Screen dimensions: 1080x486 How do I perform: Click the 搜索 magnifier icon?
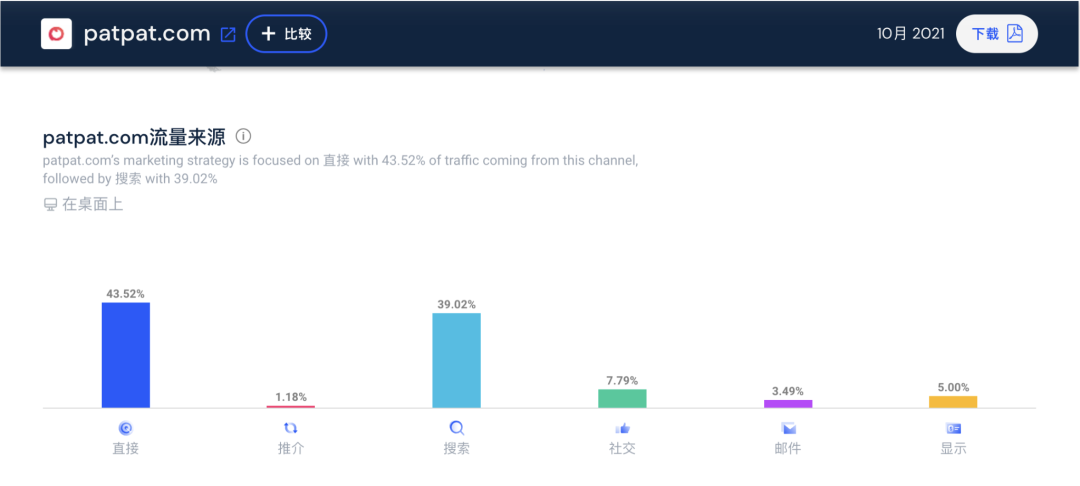point(456,428)
